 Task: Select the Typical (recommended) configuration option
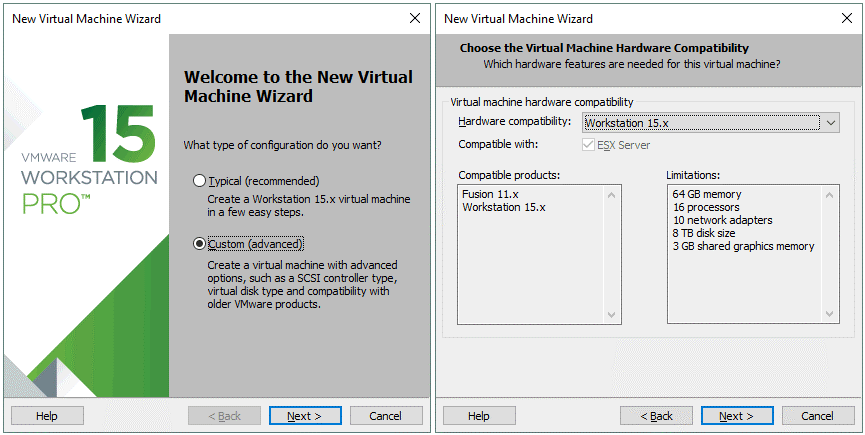point(200,181)
